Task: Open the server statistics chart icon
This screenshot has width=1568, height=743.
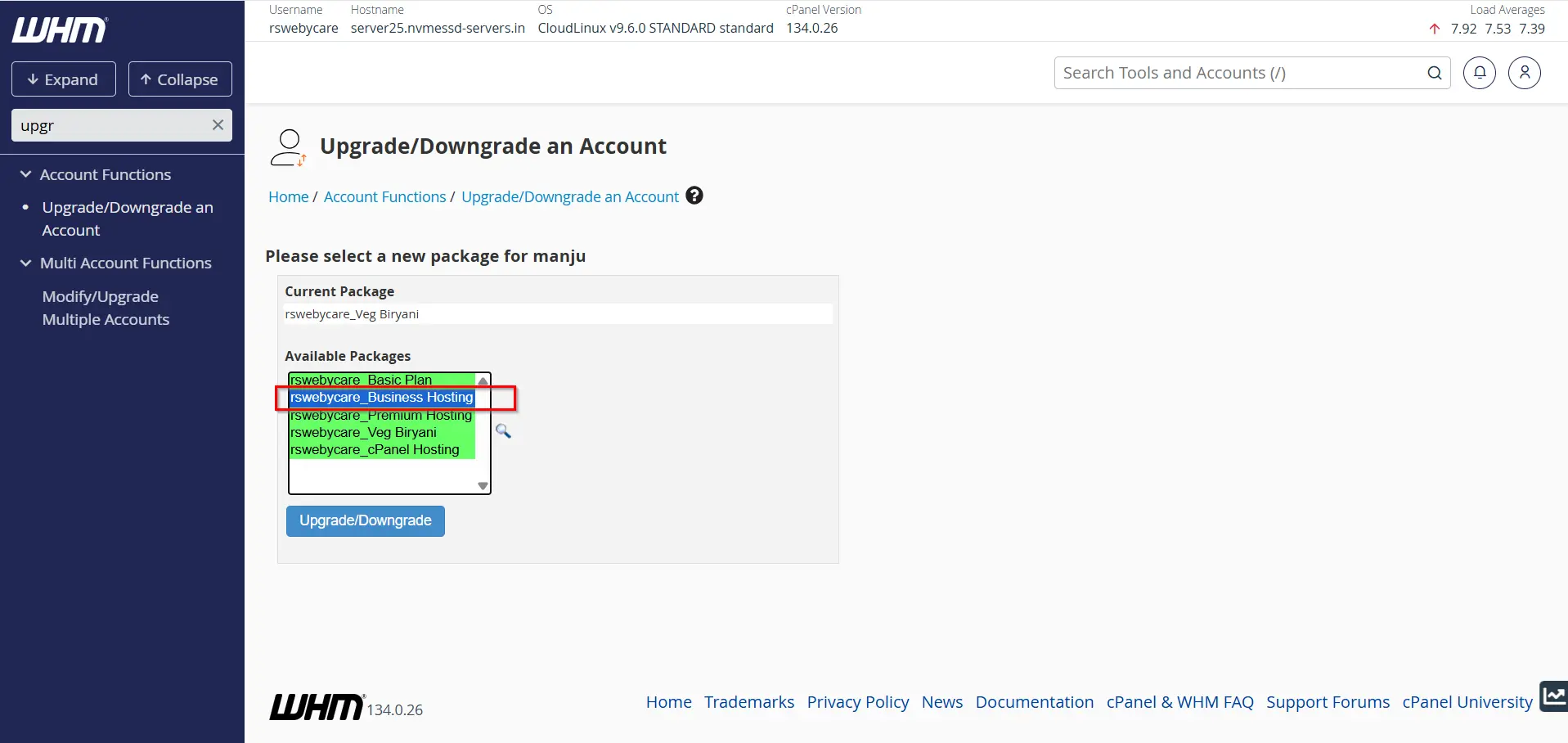Action: click(x=1553, y=696)
